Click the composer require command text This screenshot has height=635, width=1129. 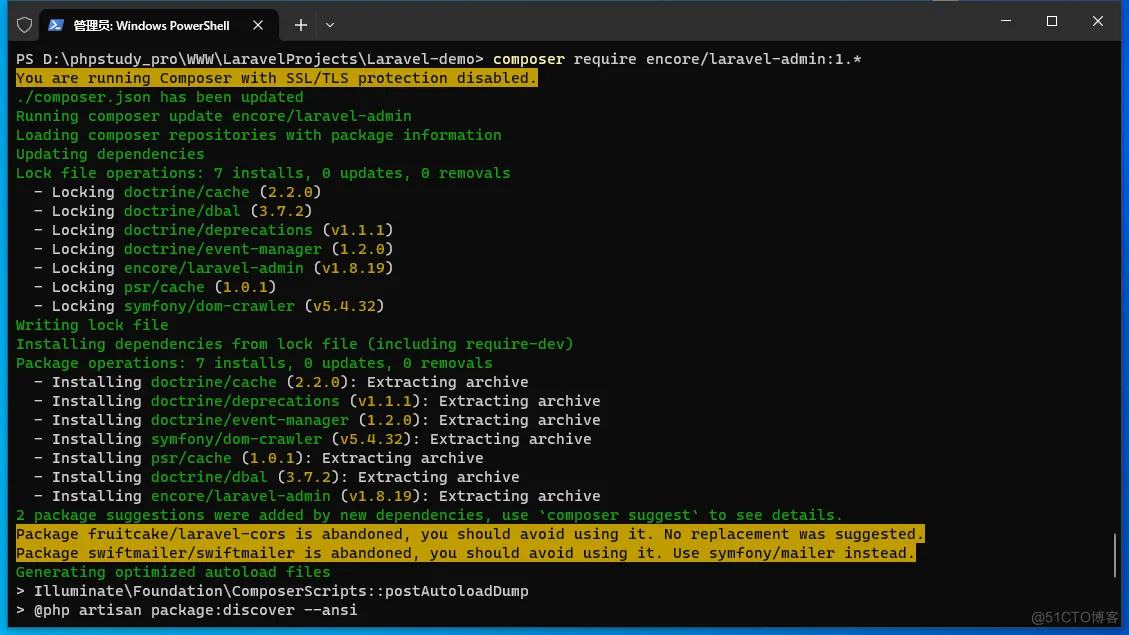(677, 59)
